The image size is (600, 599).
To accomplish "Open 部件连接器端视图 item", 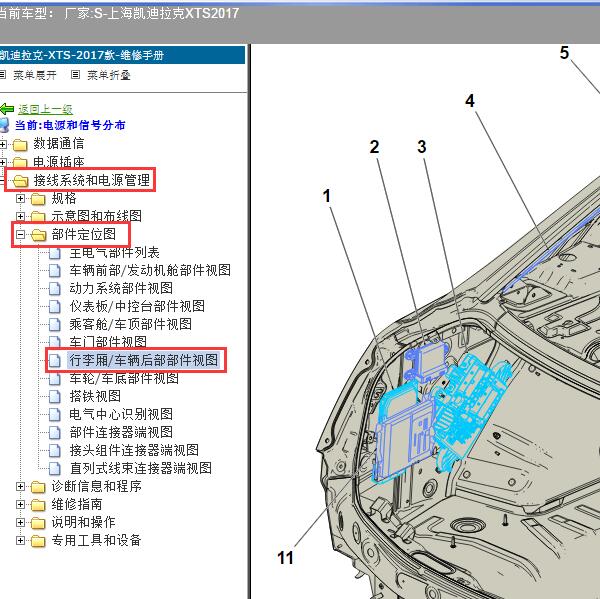I will (121, 432).
